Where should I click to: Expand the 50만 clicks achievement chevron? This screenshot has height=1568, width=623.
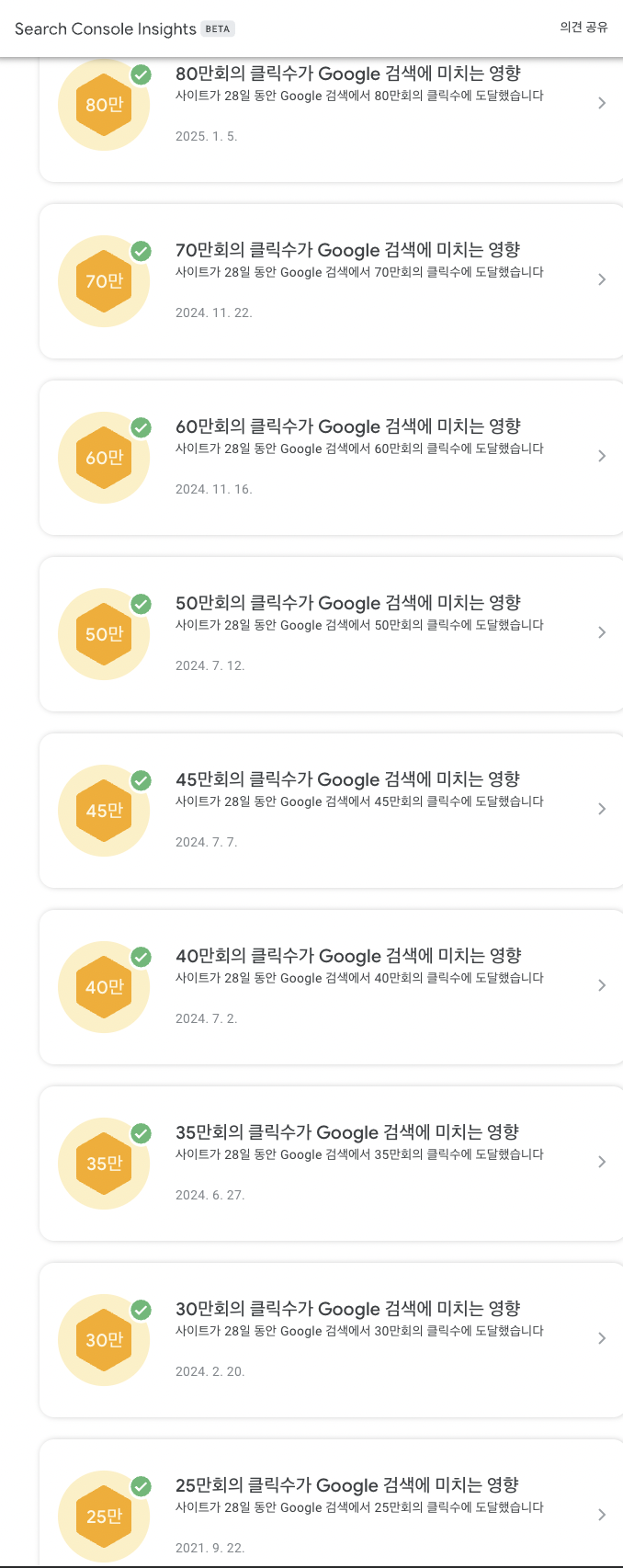[x=602, y=632]
